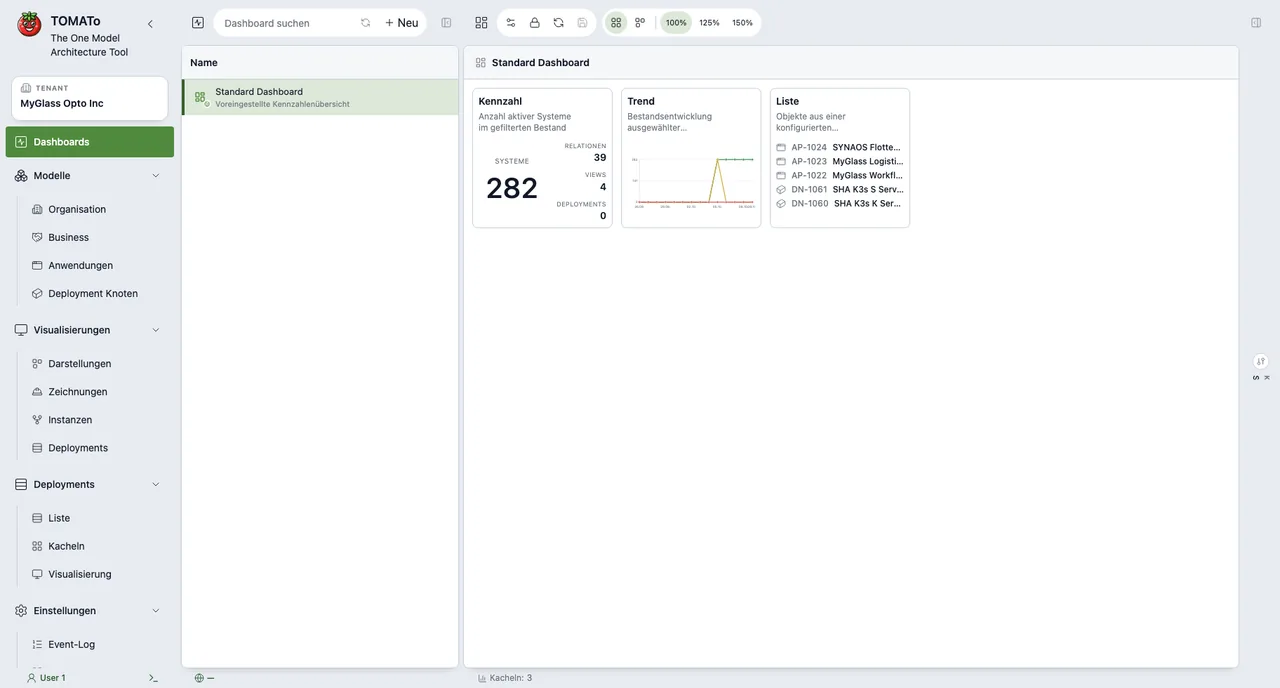
Task: Click the refresh icon inside the search box
Action: click(x=365, y=22)
